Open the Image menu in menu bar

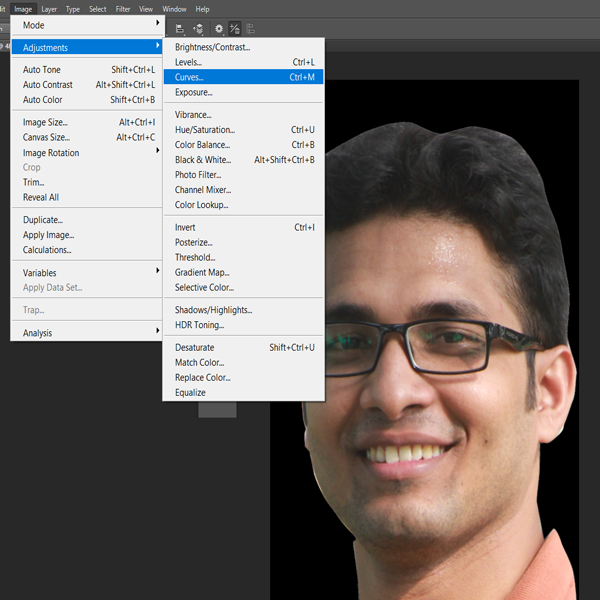tap(23, 9)
